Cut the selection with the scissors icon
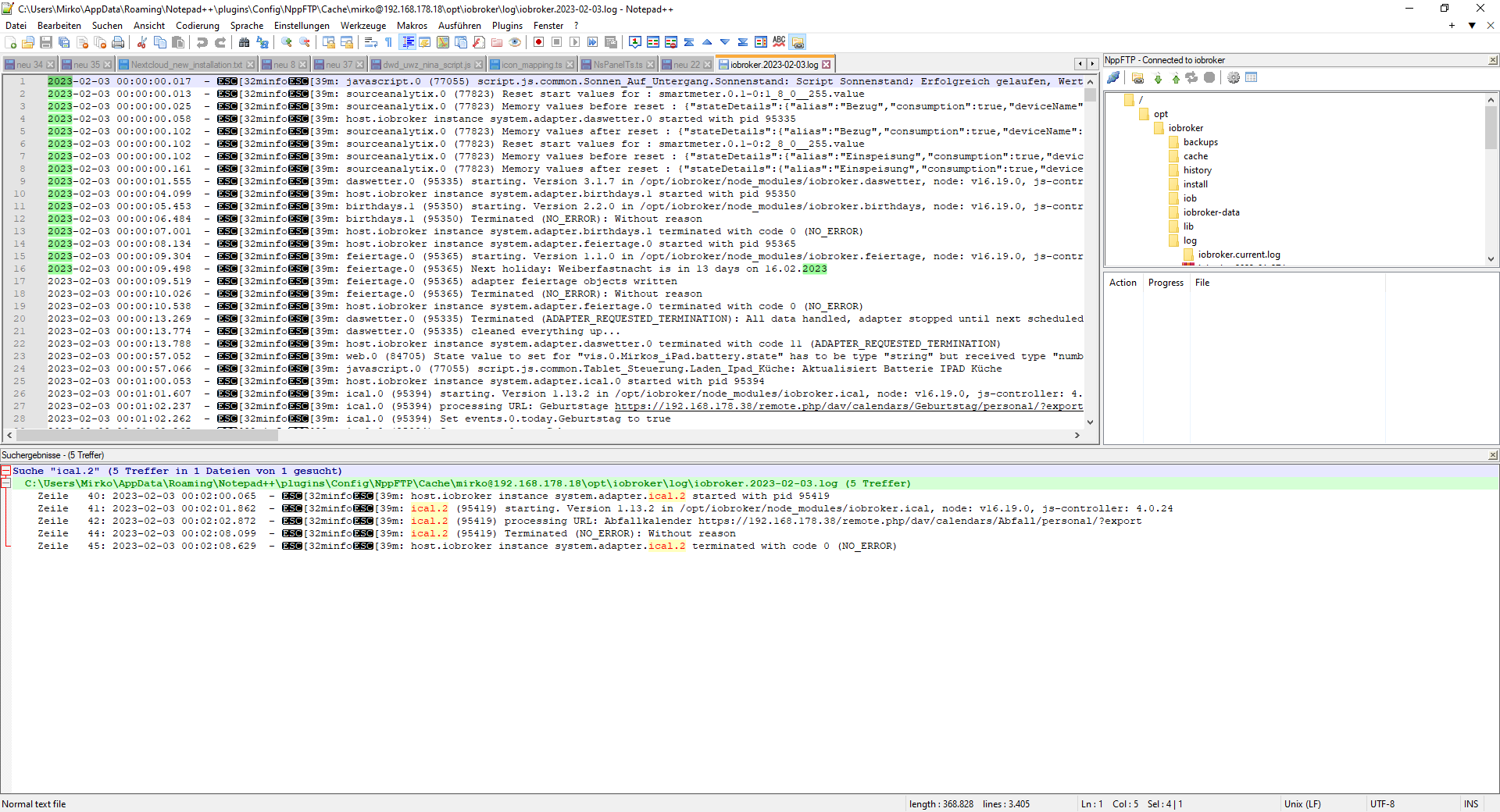The height and width of the screenshot is (812, 1500). 142,42
